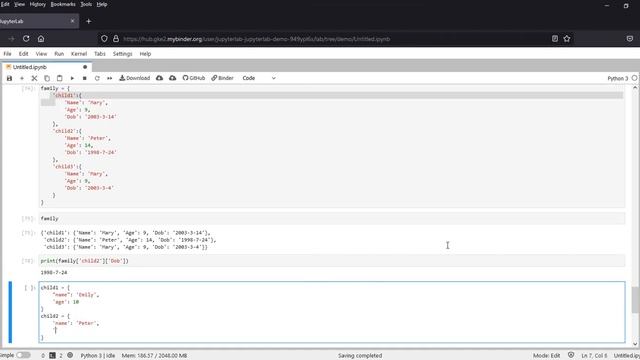Bookmark this page with the star icon
The height and width of the screenshot is (360, 640).
(x=567, y=39)
